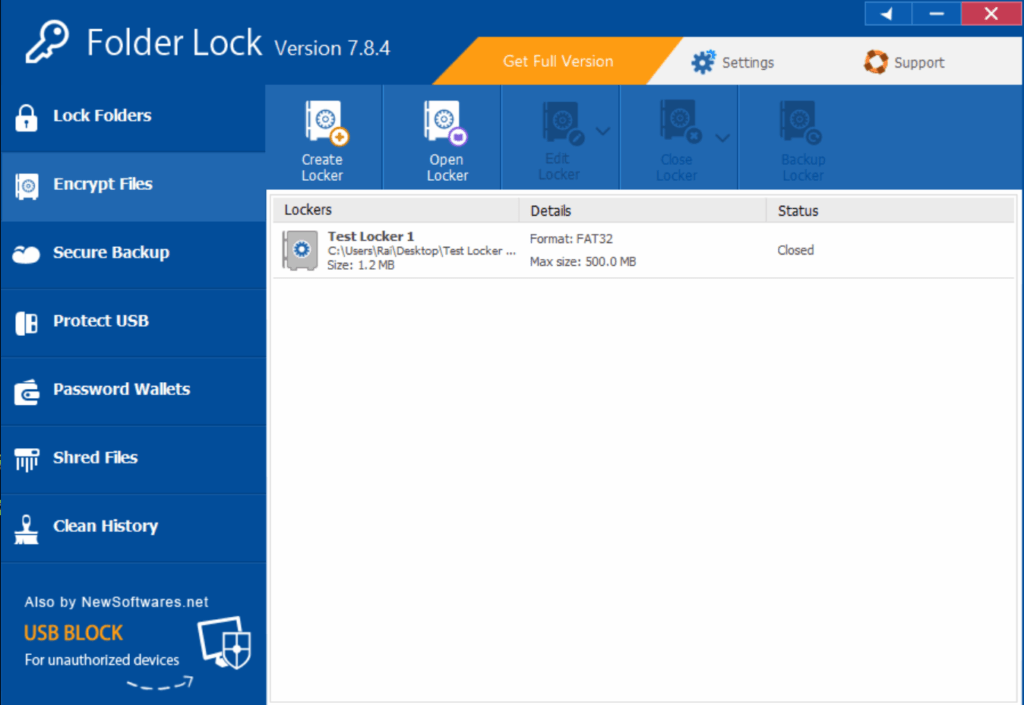Open the Settings tab
Viewport: 1024px width, 705px height.
tap(733, 62)
